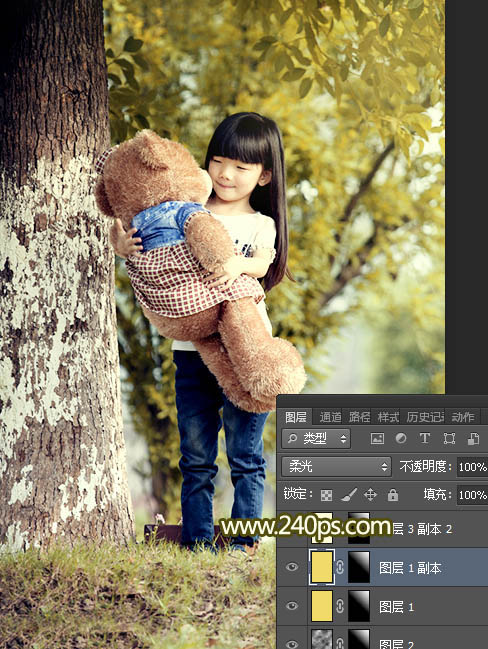Select the 图层 2 layer name

pyautogui.click(x=397, y=644)
